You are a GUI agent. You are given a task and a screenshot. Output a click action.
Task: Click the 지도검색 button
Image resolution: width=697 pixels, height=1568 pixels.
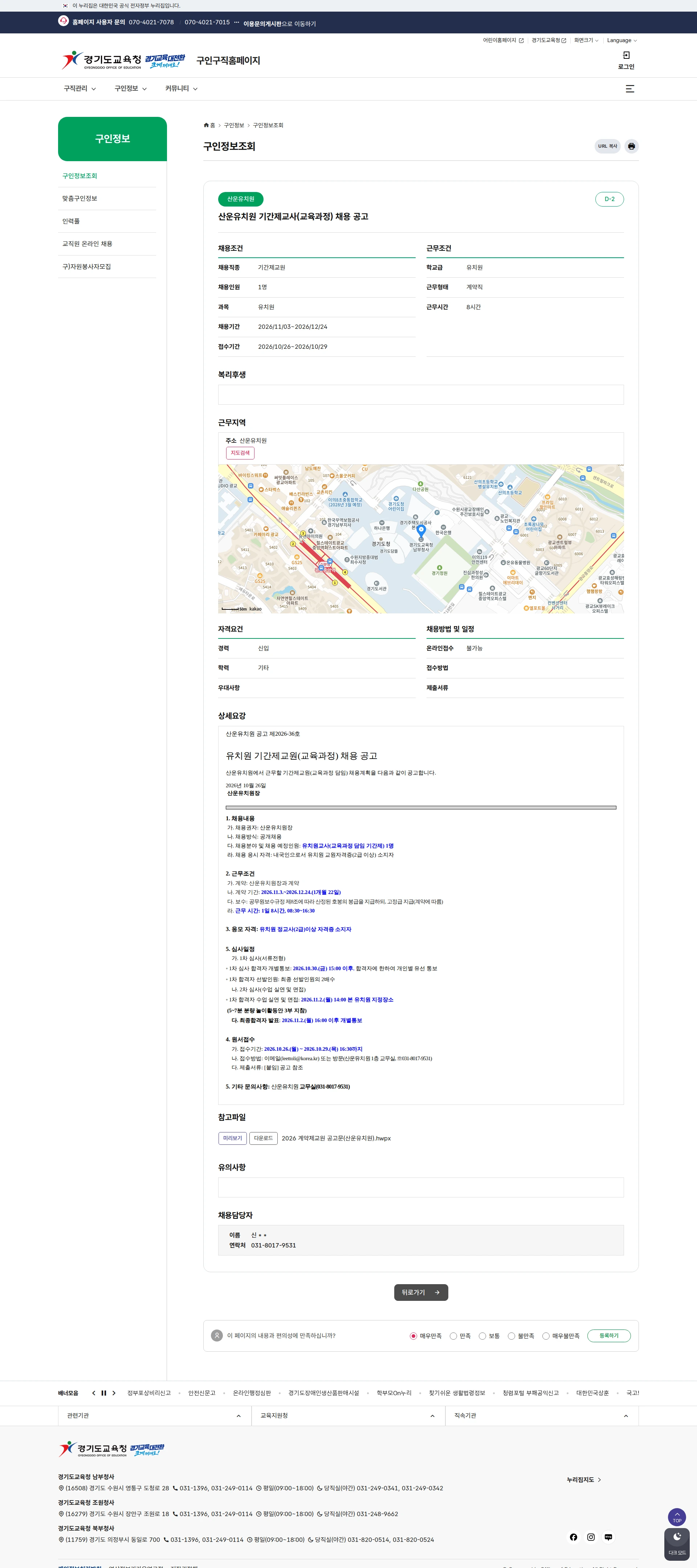pyautogui.click(x=240, y=453)
